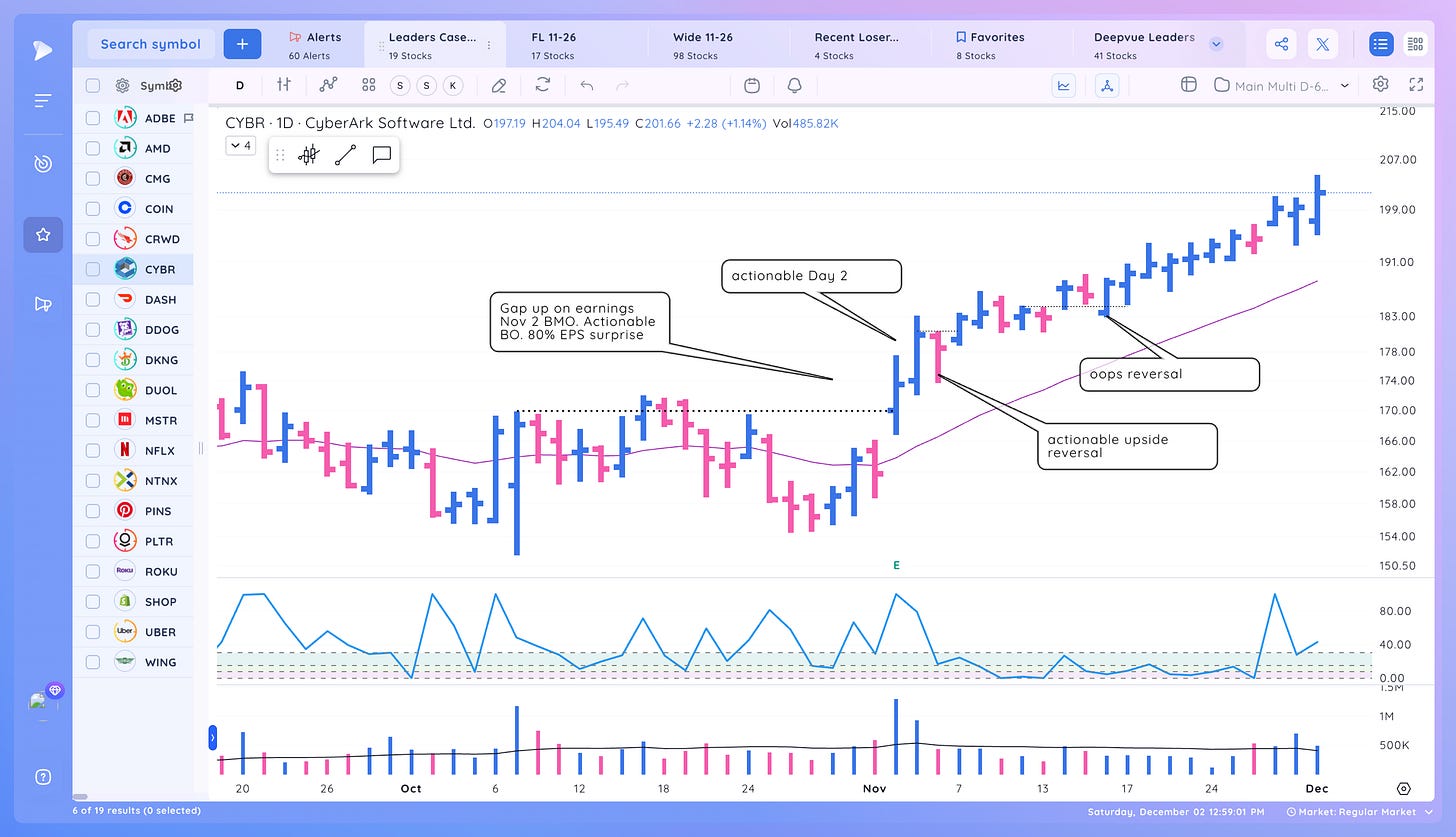1456x837 pixels.
Task: Open the calendar icon in the chart toolbar
Action: pos(753,85)
